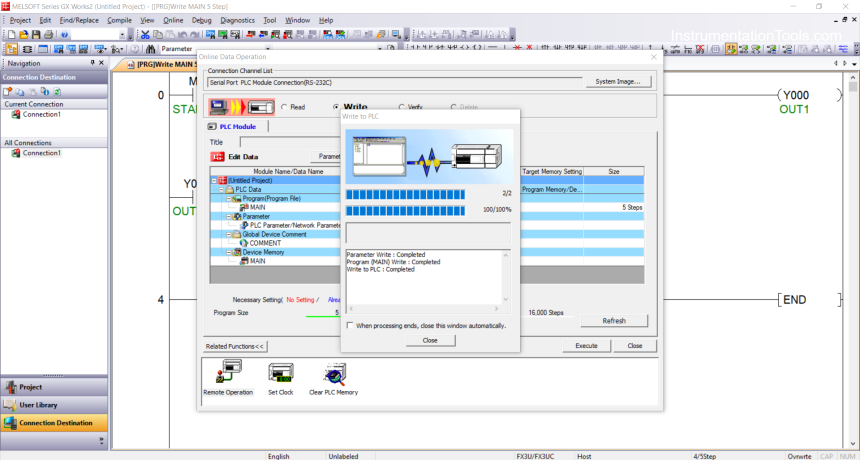Switch to the PLC Module tab
Screen dimensions: 860x460
237,127
